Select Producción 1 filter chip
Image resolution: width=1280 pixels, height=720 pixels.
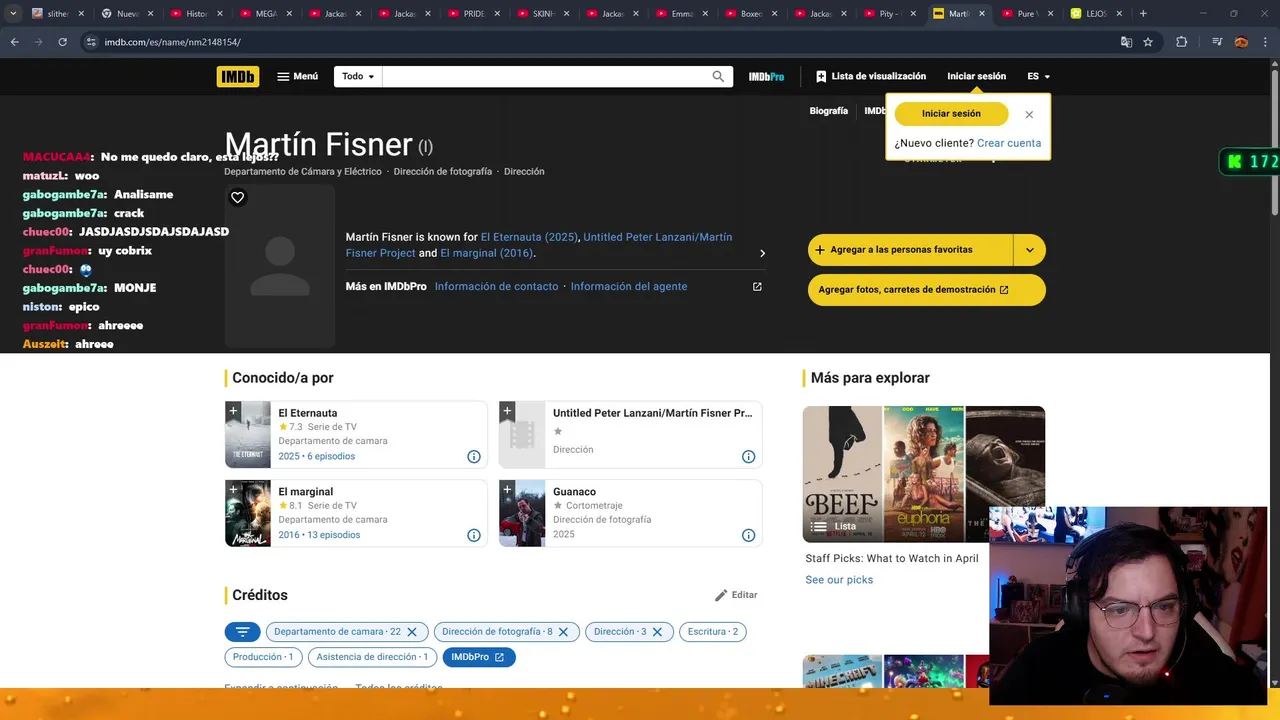tap(263, 657)
